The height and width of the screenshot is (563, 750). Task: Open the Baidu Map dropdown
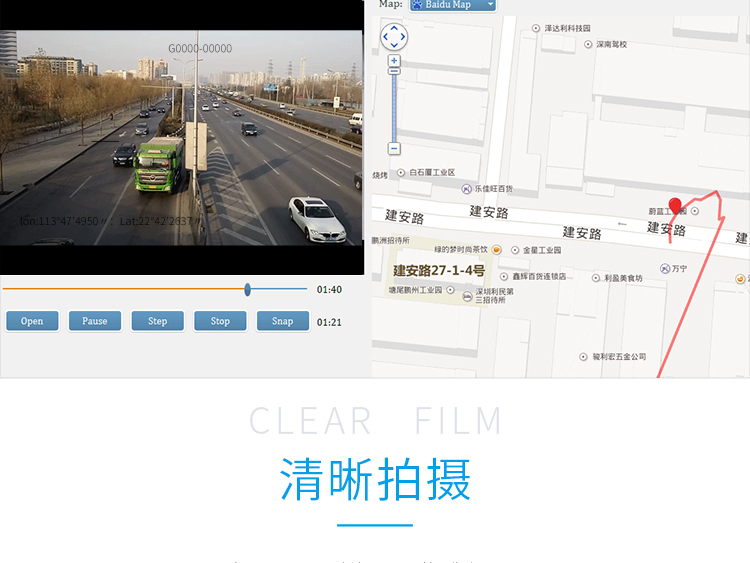coord(453,5)
